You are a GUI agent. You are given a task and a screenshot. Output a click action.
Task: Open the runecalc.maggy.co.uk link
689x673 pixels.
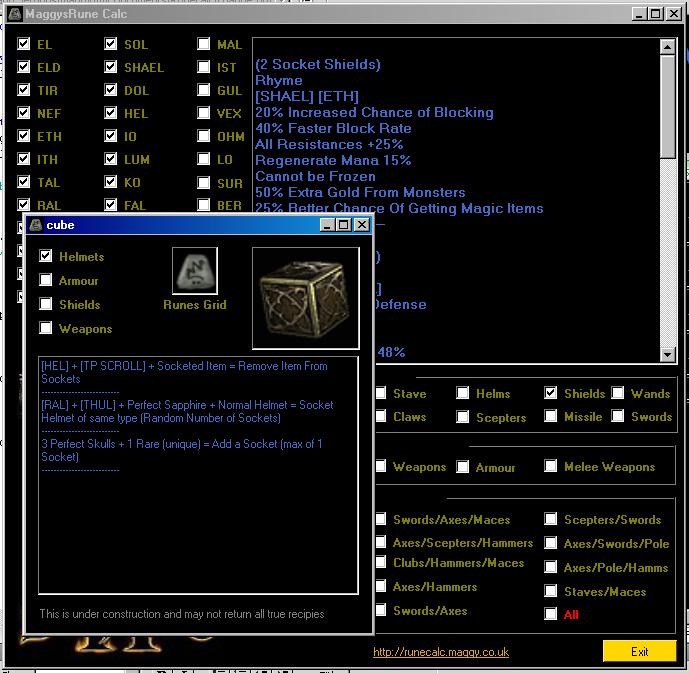tap(440, 652)
